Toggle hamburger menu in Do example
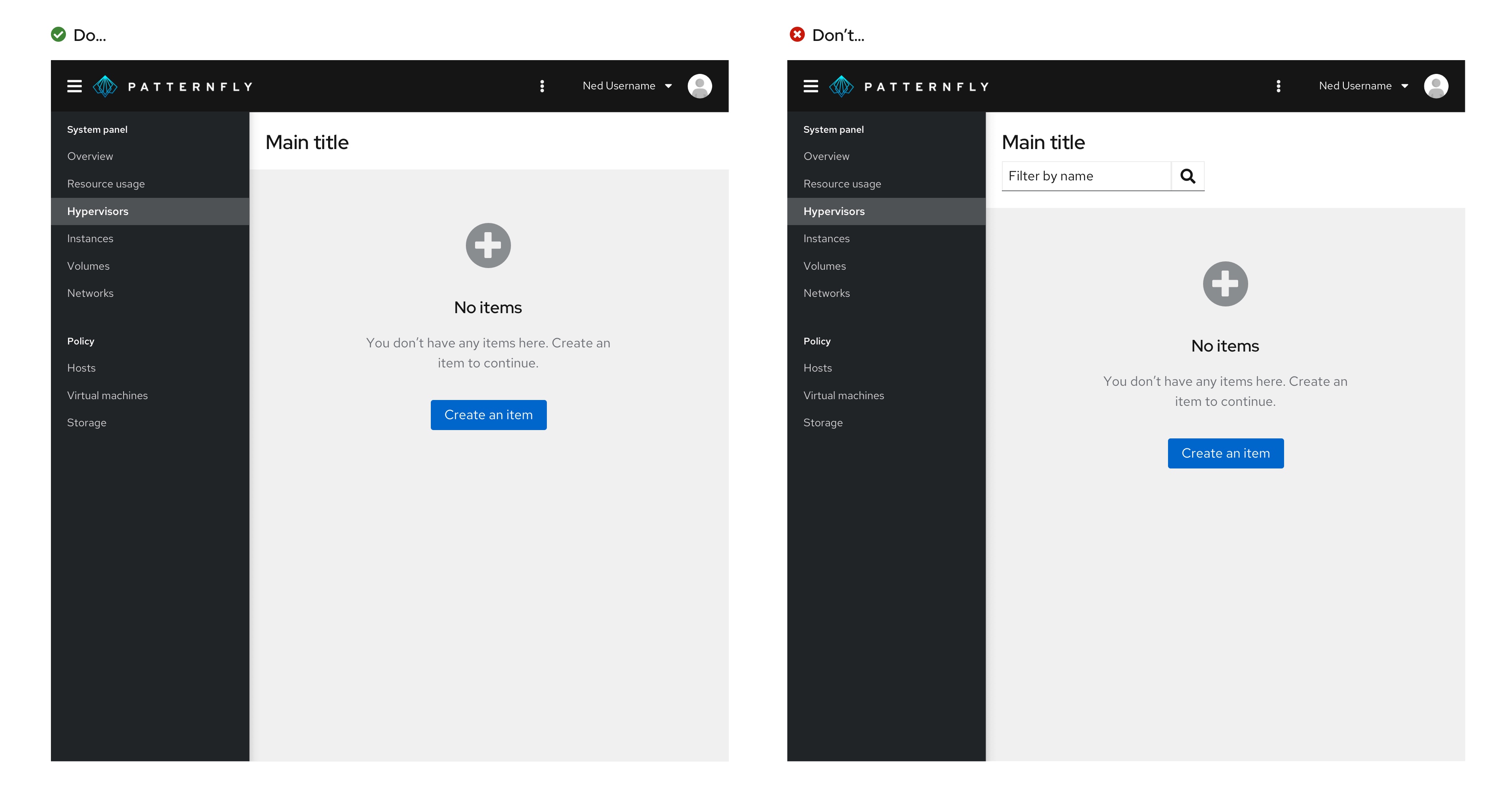The width and height of the screenshot is (1512, 810). pos(75,86)
